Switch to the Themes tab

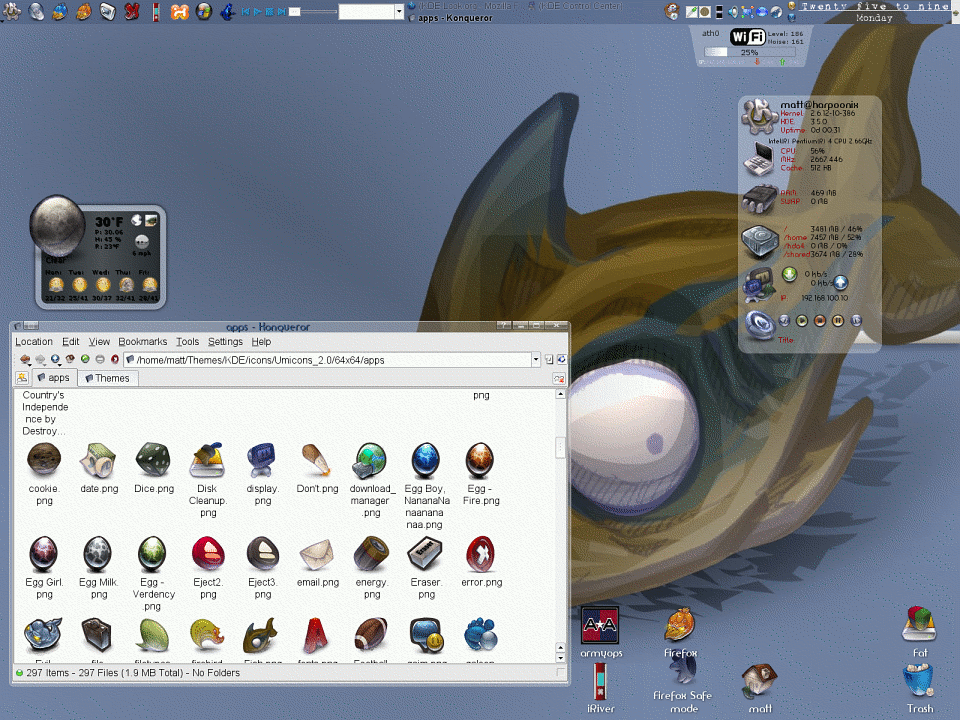108,378
